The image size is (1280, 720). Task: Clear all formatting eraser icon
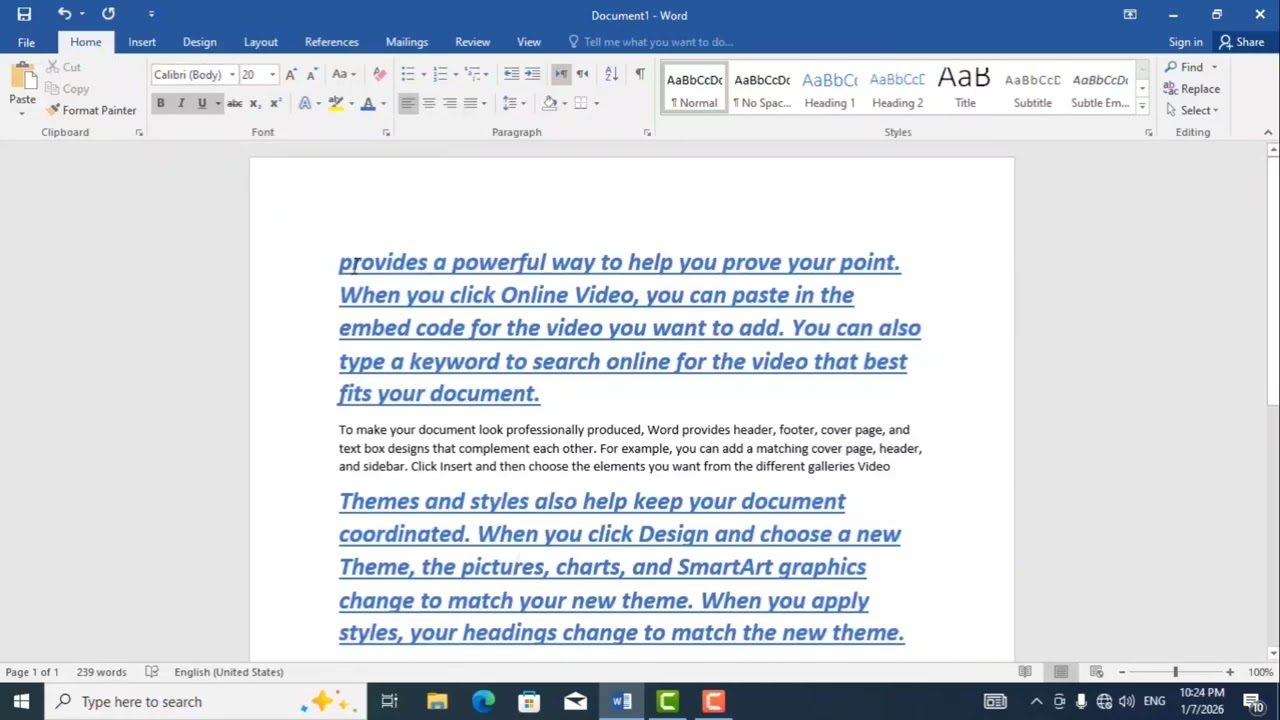click(379, 74)
